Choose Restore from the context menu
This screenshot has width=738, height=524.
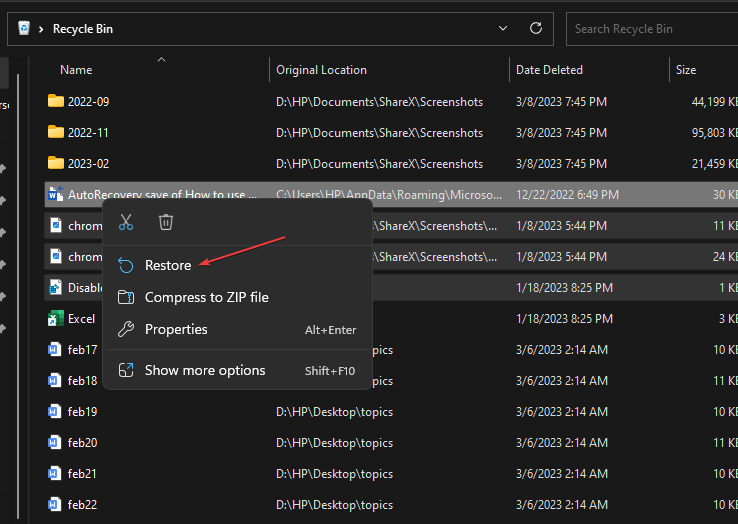tap(168, 265)
